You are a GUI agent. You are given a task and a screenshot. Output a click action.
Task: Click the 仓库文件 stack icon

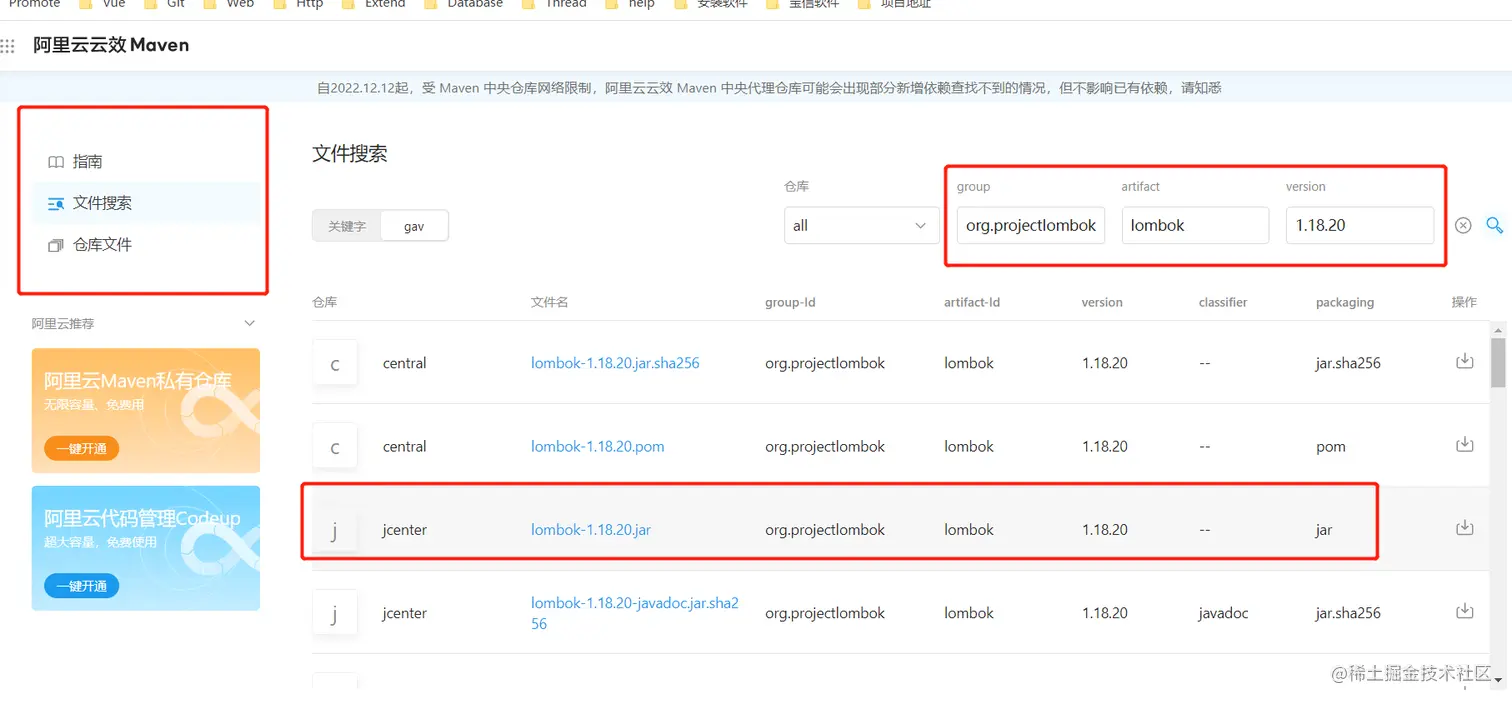tap(56, 245)
